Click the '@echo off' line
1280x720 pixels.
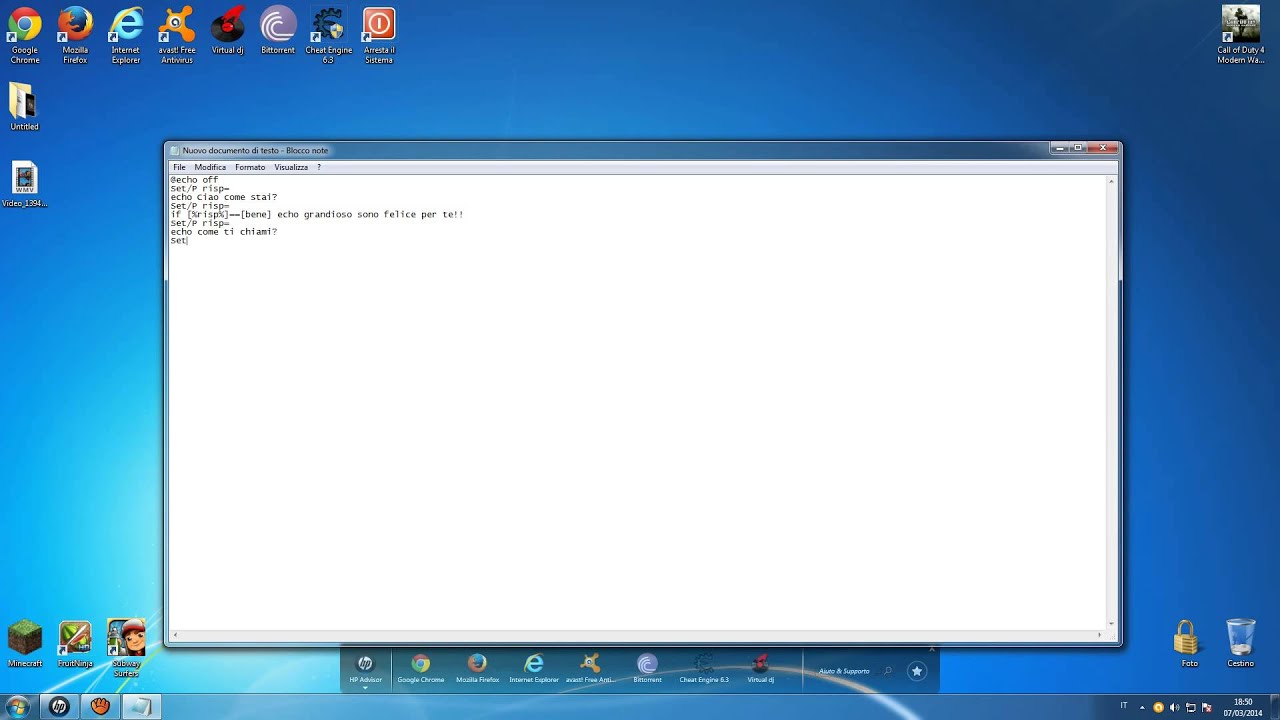(x=194, y=180)
